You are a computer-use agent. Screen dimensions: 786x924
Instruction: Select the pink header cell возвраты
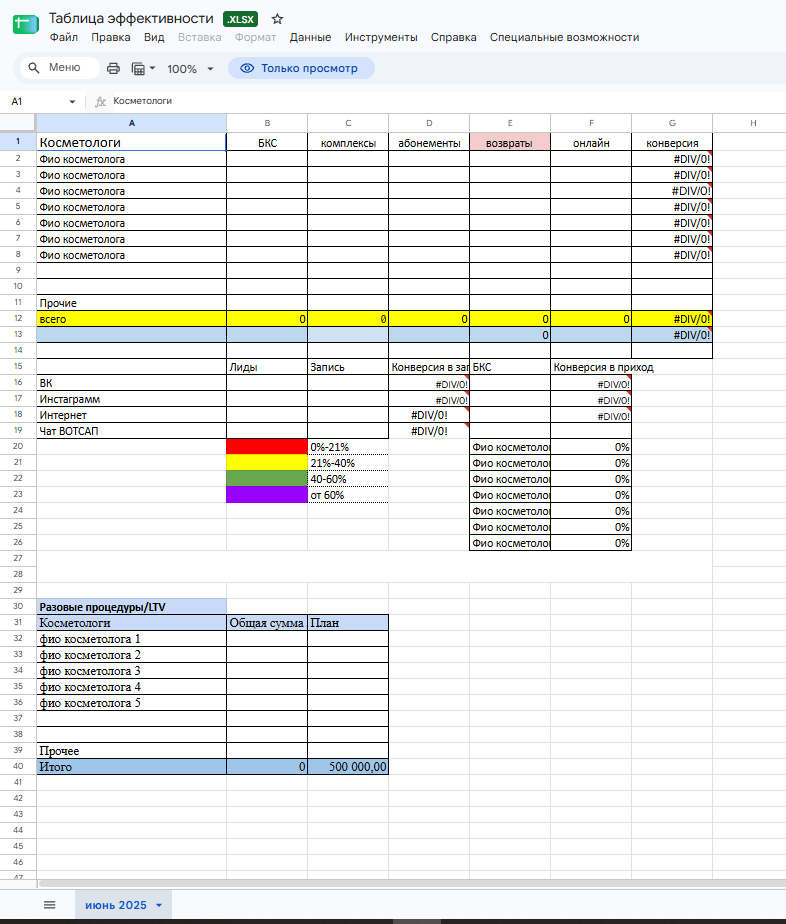510,143
